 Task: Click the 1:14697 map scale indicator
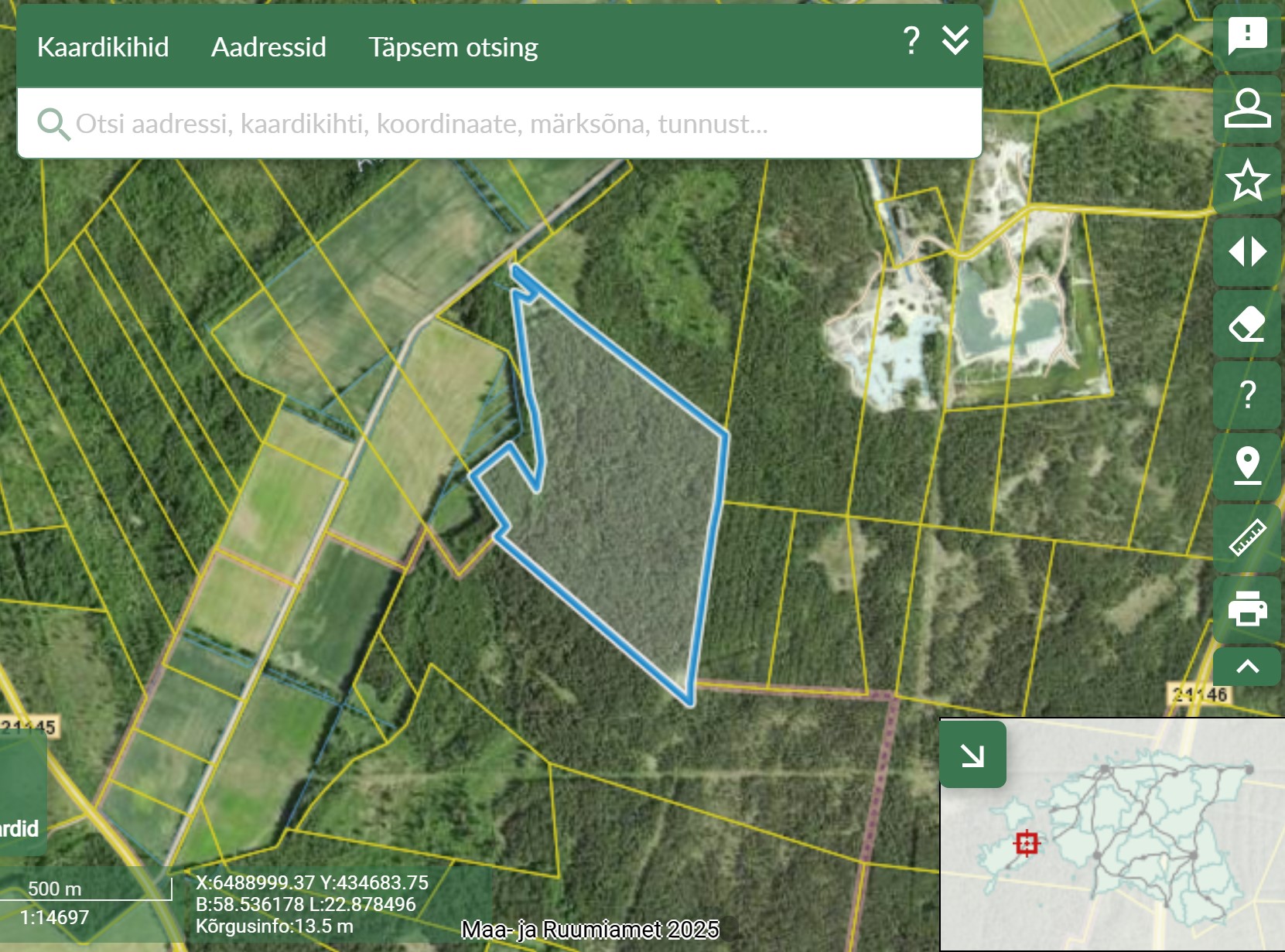[54, 917]
